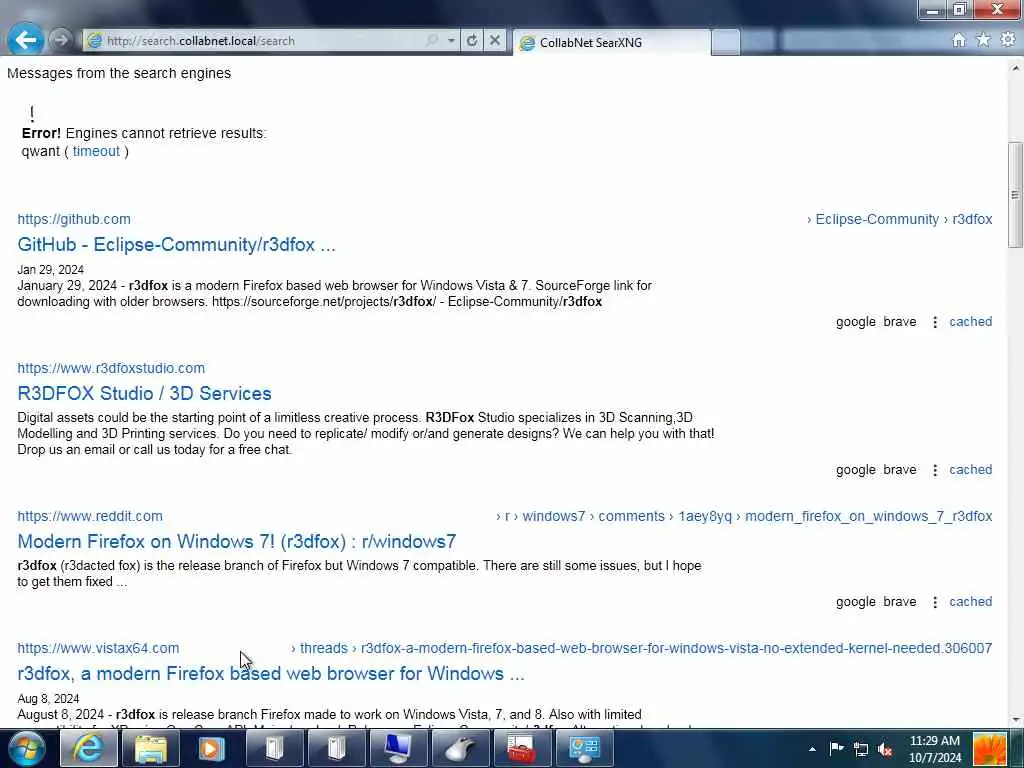
Task: Open options dots for R3DFOX Studio result
Action: (935, 470)
